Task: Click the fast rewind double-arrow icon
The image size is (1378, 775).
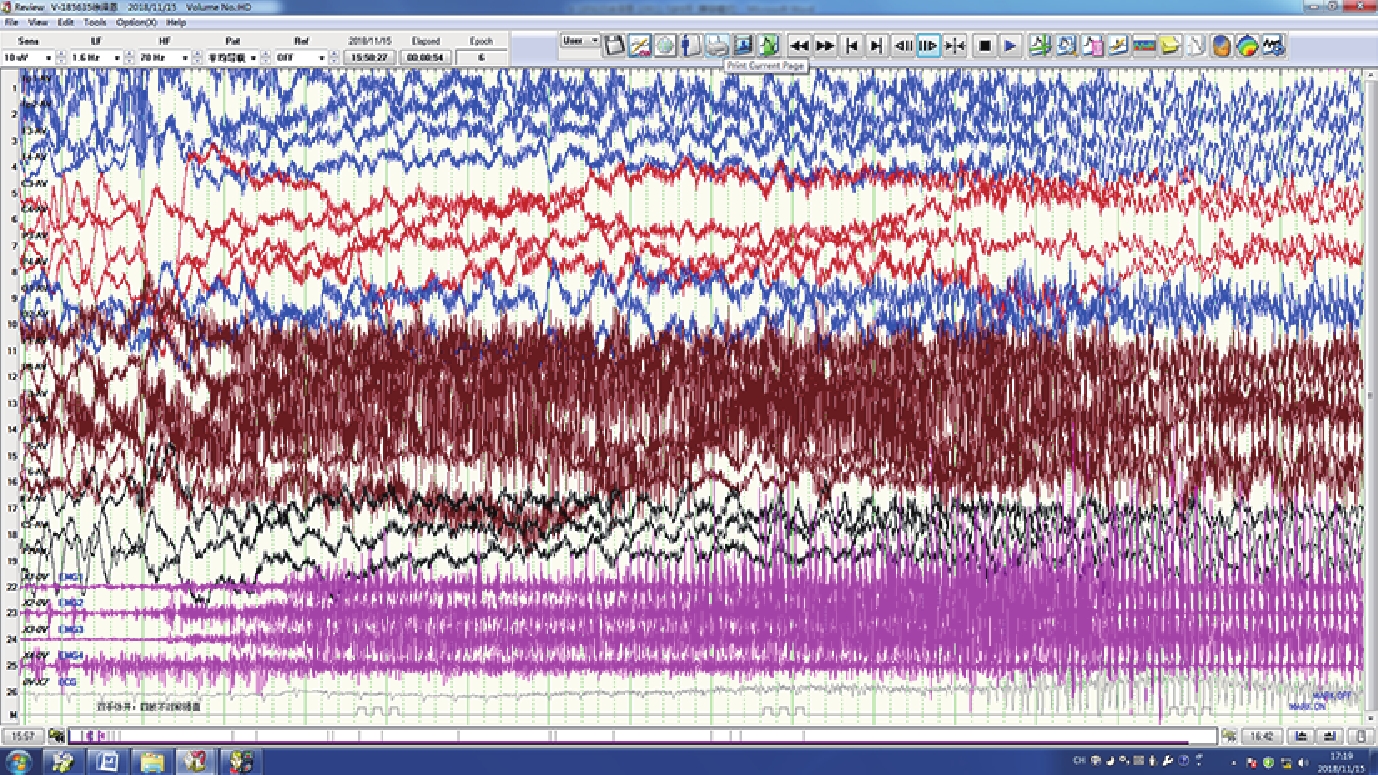Action: coord(798,45)
